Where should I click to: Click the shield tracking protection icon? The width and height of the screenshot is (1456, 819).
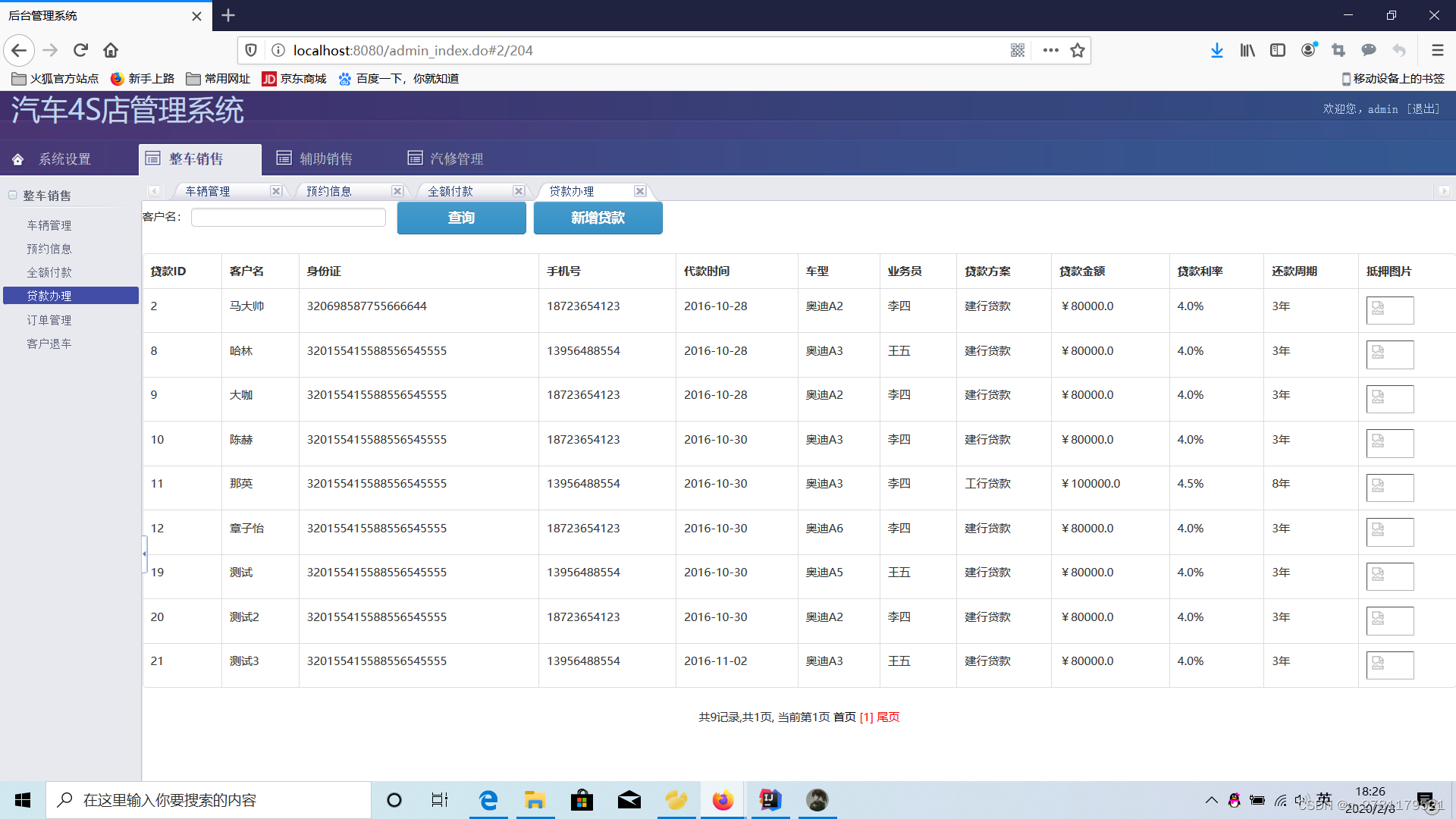(x=251, y=50)
